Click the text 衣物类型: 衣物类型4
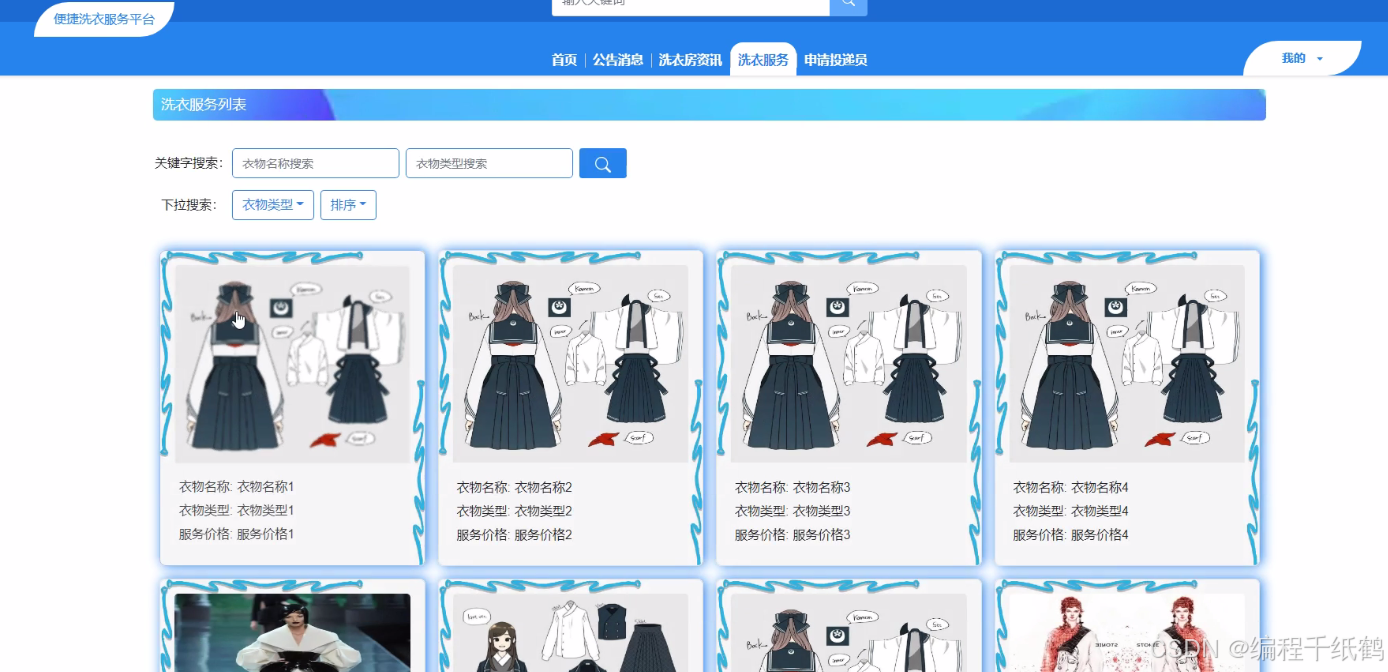Screen dimensions: 1388x672 (1071, 512)
